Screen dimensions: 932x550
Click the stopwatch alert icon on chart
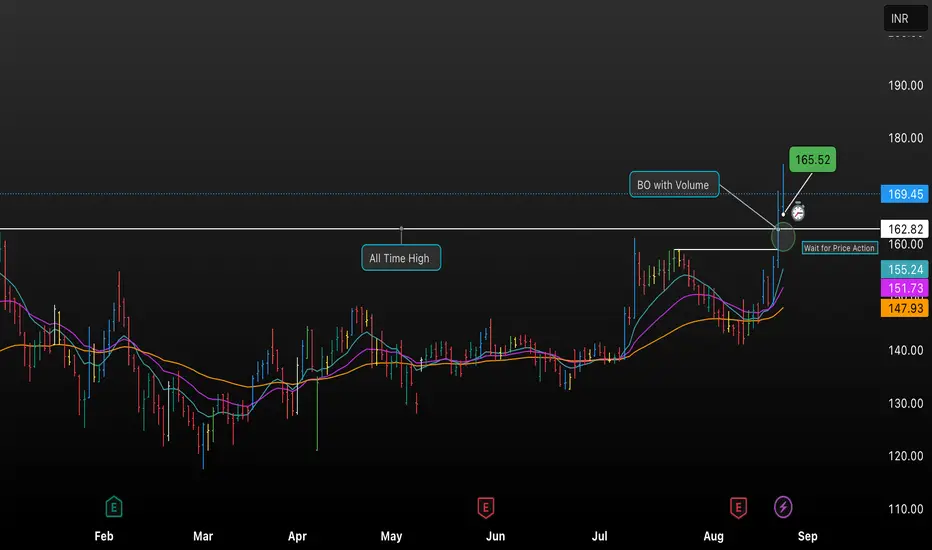[798, 211]
